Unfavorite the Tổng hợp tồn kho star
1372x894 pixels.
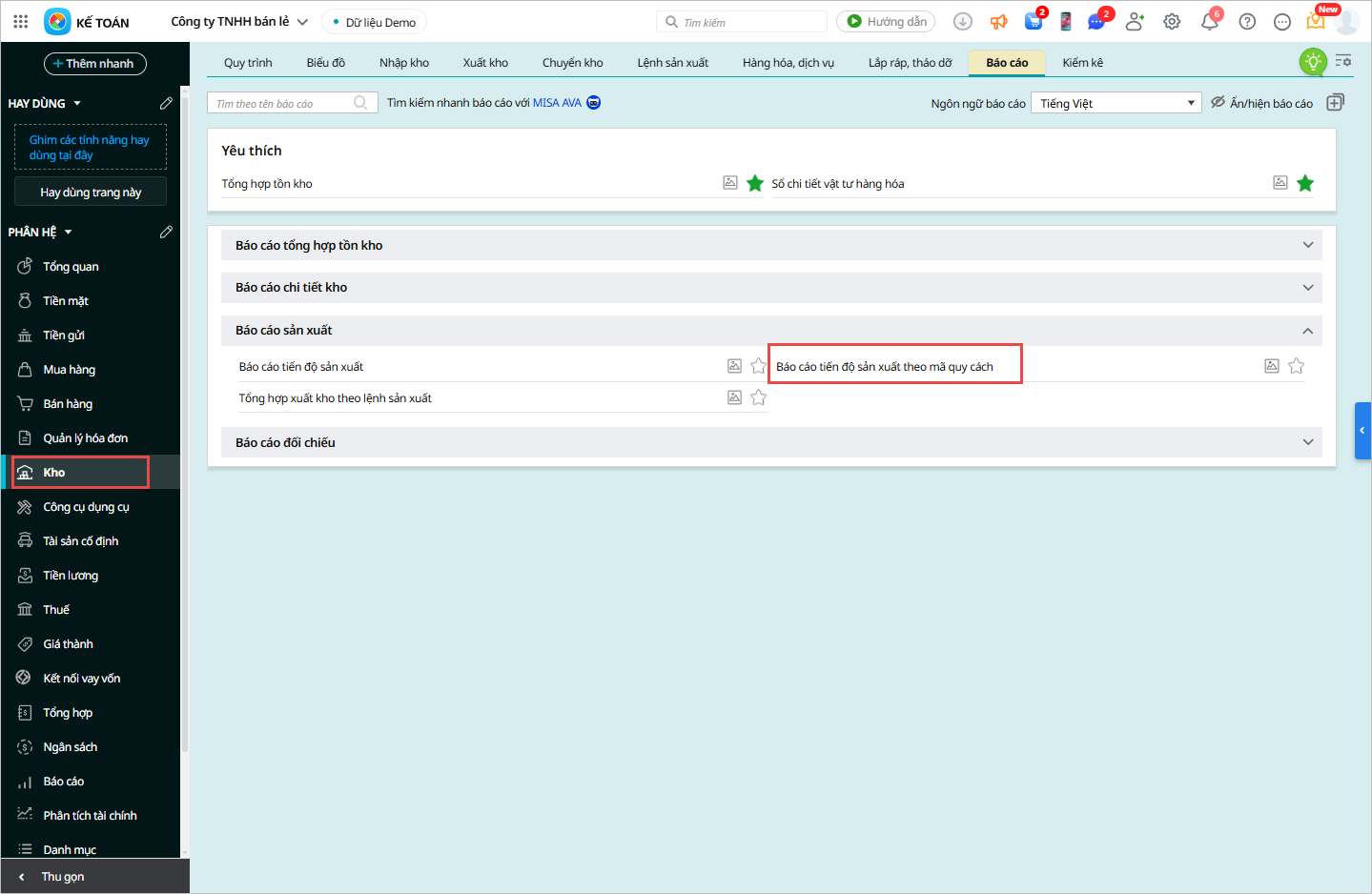pyautogui.click(x=754, y=183)
